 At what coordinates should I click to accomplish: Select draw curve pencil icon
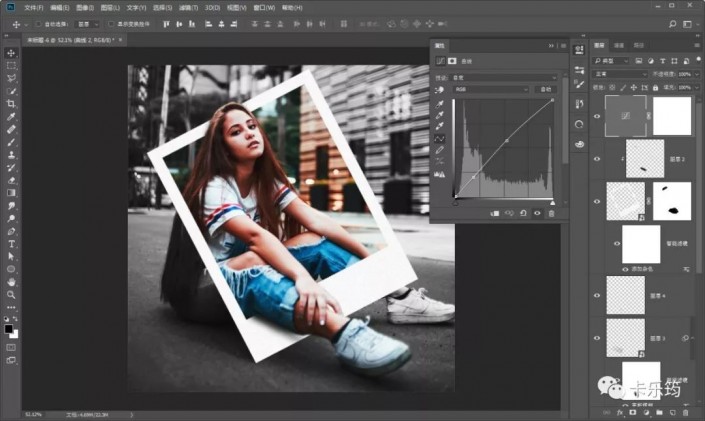[439, 150]
